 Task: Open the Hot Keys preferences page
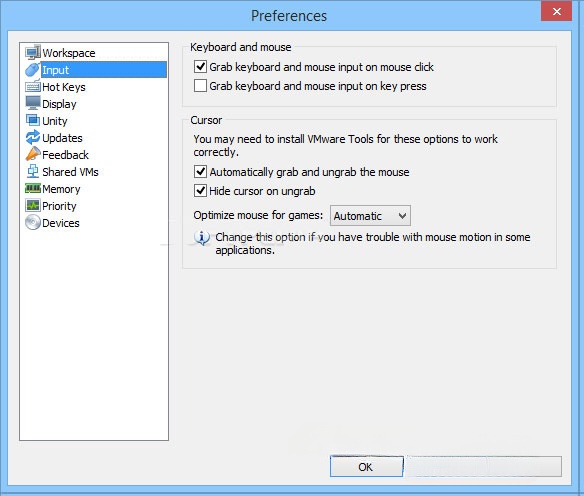[x=64, y=87]
